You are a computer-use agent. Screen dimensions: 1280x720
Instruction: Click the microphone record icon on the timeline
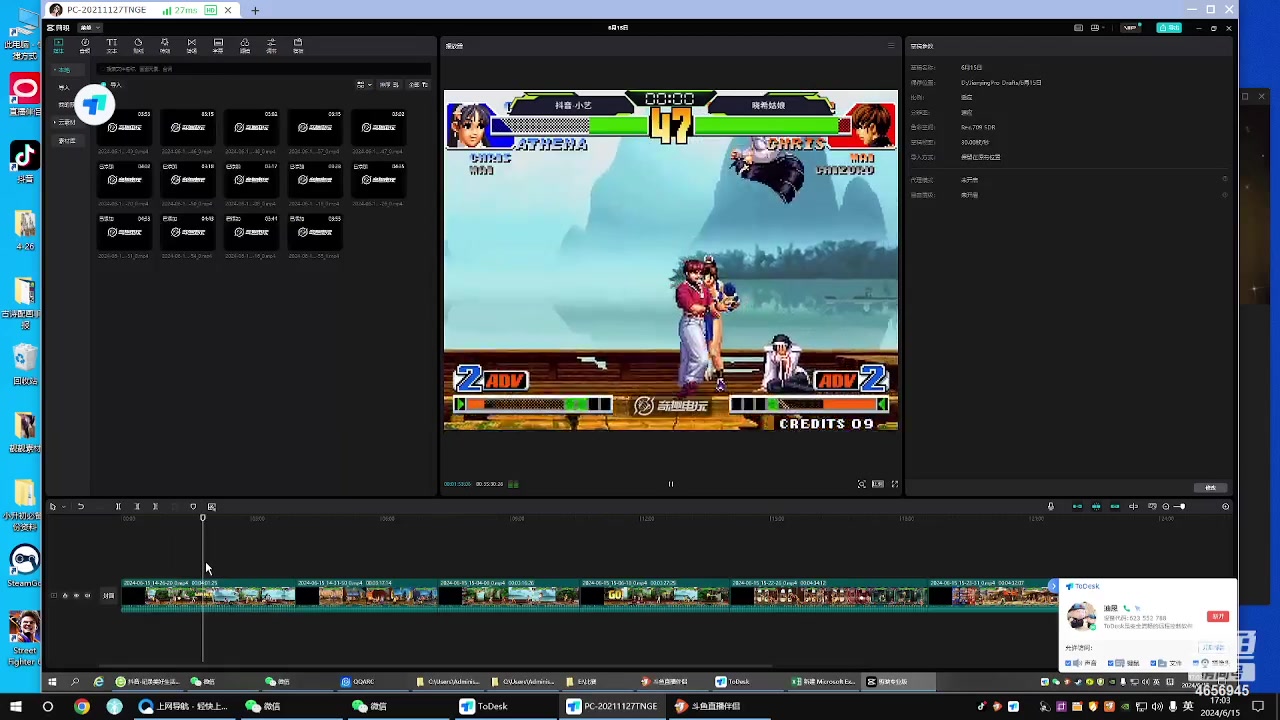(1050, 507)
